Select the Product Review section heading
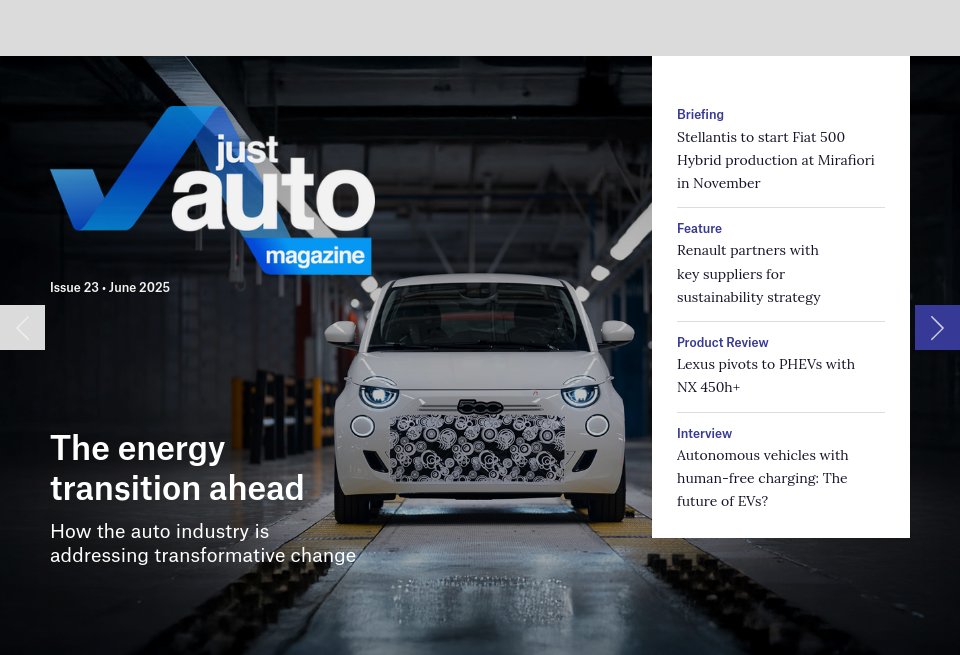The width and height of the screenshot is (960, 655). click(722, 342)
